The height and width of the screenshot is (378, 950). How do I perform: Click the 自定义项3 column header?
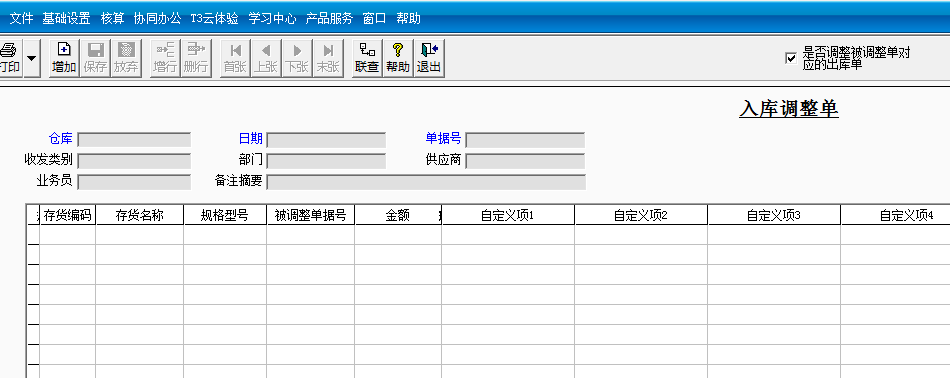tap(774, 215)
